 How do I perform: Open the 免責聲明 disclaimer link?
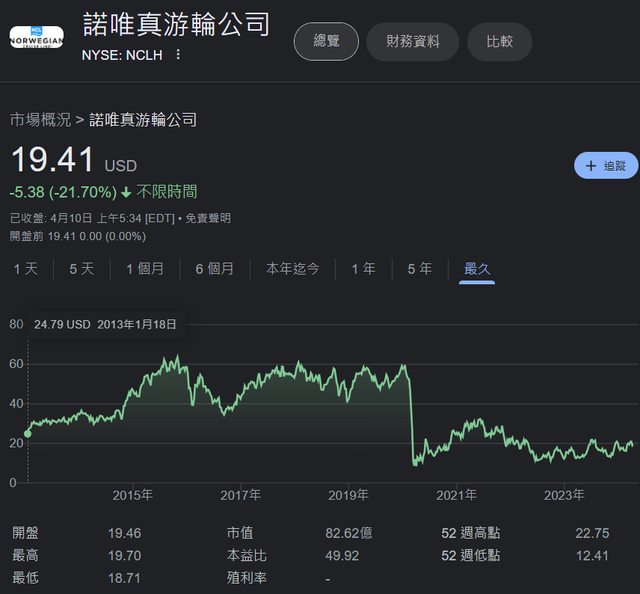210,218
